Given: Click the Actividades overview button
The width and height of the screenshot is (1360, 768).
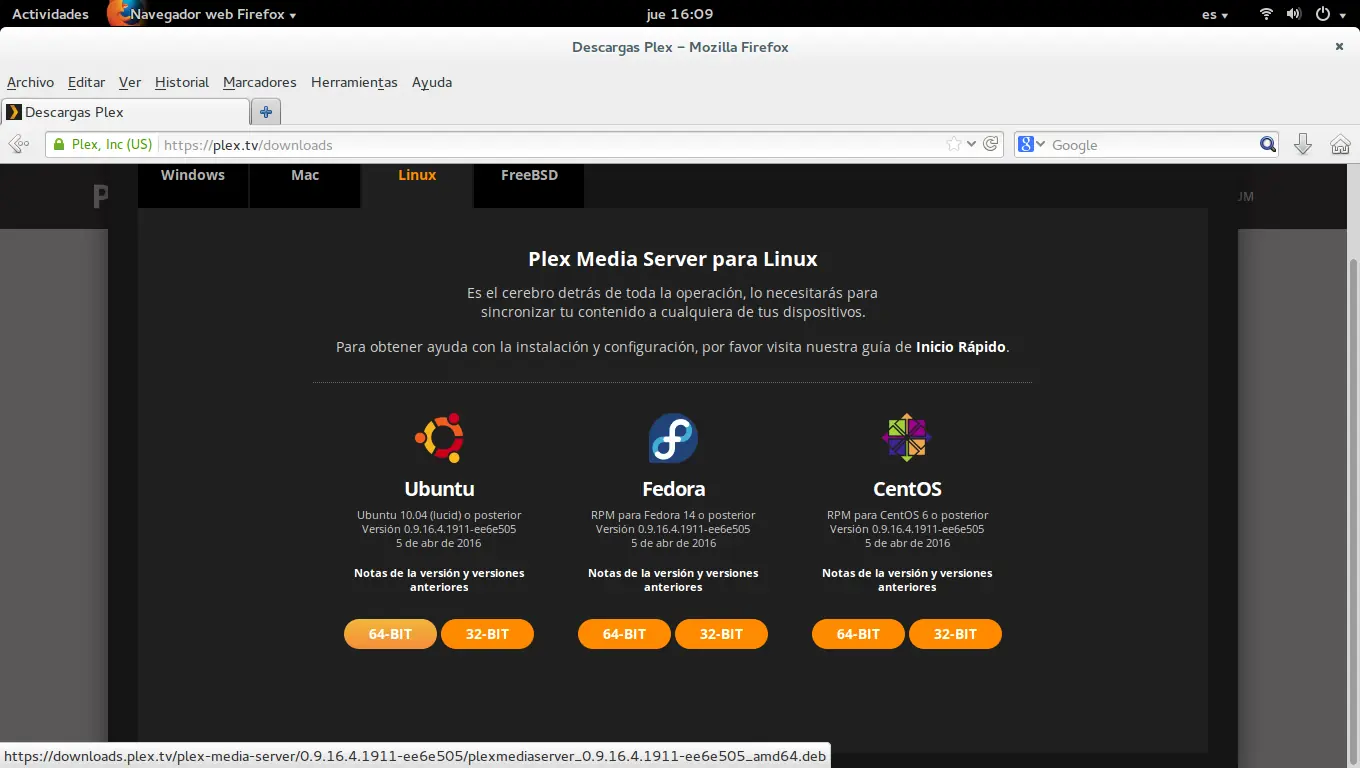Looking at the screenshot, I should click(50, 14).
